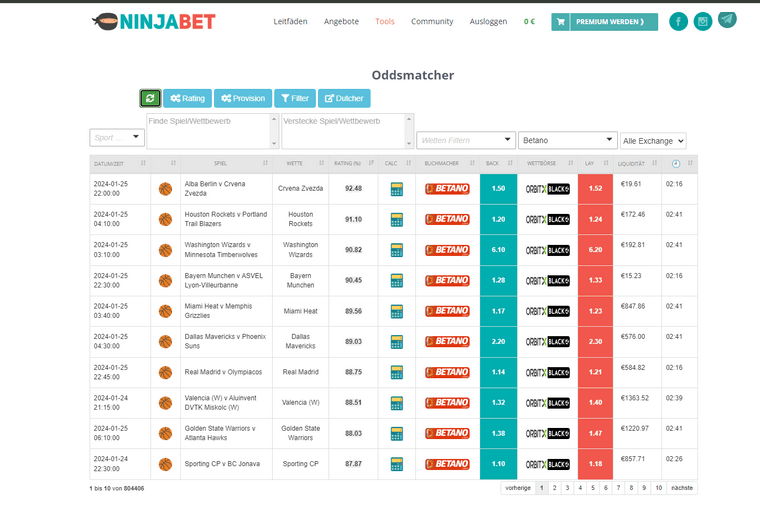Sort by Rating (%) column
Viewport: 760px width, 518px height.
click(353, 164)
